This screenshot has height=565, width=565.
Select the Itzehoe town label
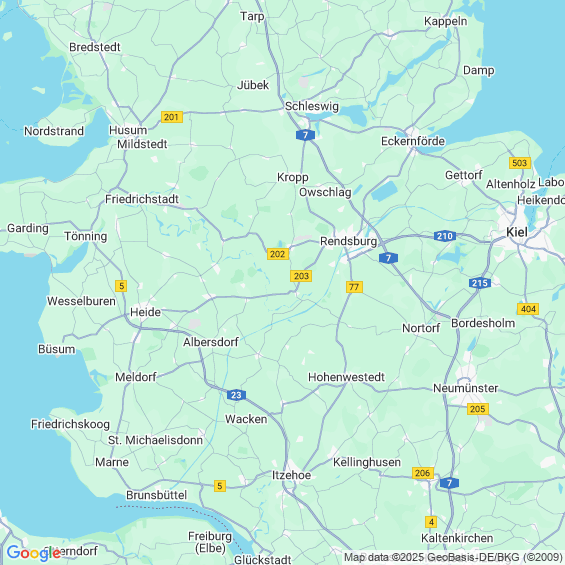tap(291, 475)
